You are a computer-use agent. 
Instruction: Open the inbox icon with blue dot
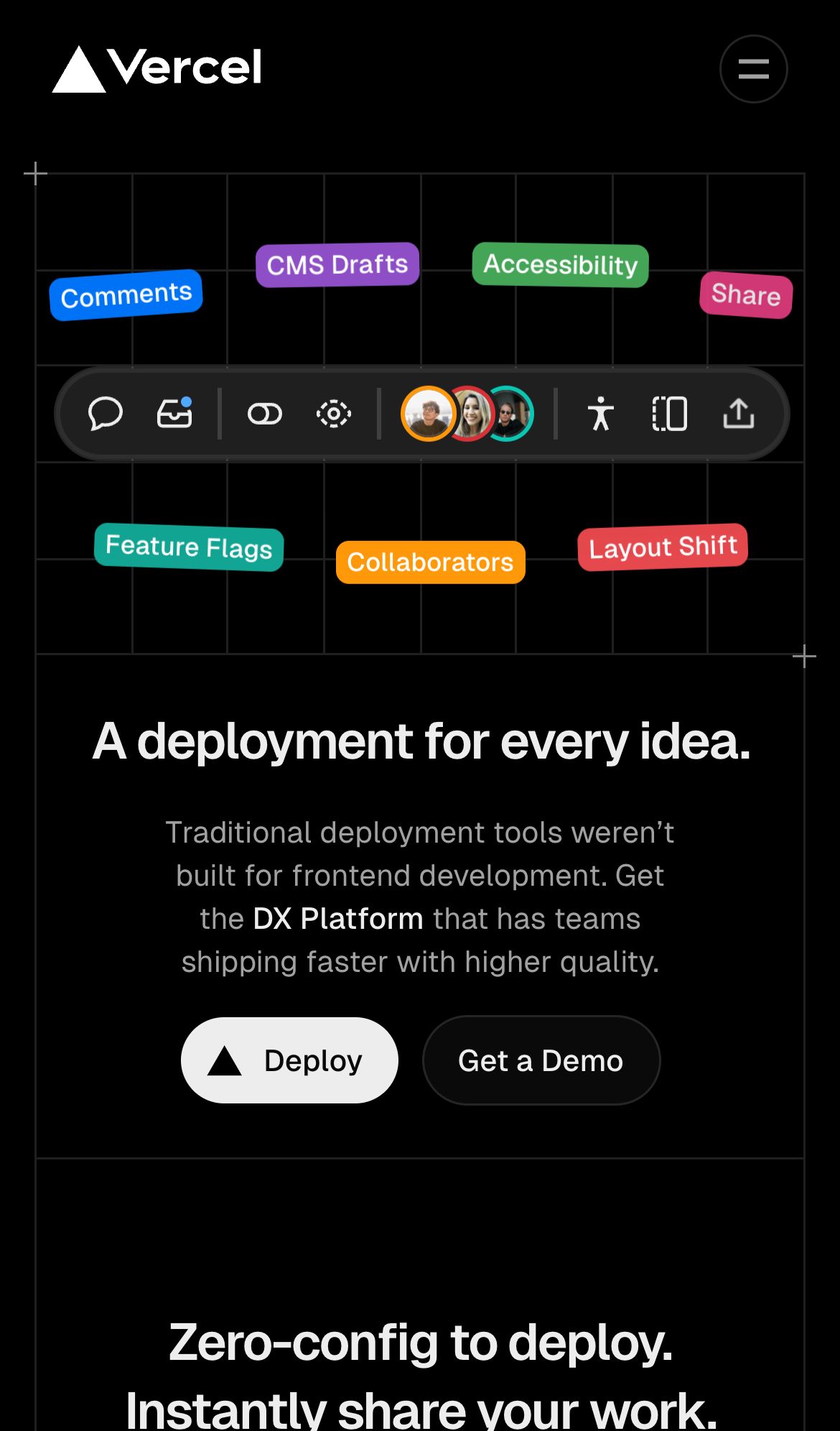pyautogui.click(x=174, y=414)
